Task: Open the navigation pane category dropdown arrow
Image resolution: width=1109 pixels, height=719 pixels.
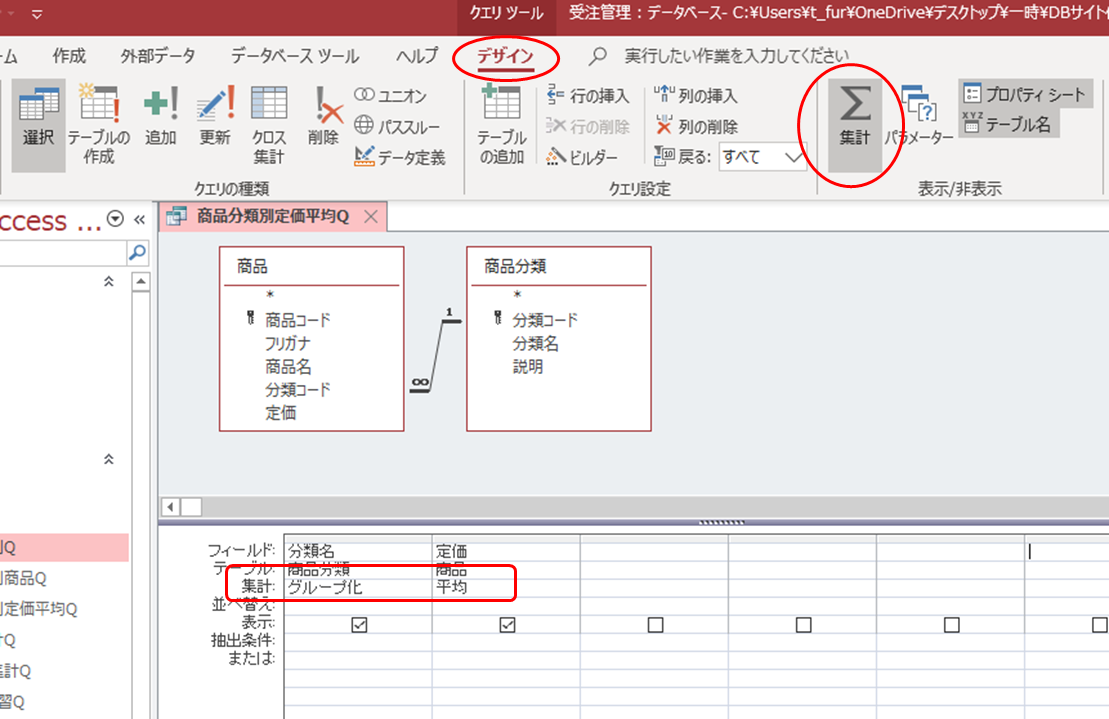Action: (x=116, y=220)
